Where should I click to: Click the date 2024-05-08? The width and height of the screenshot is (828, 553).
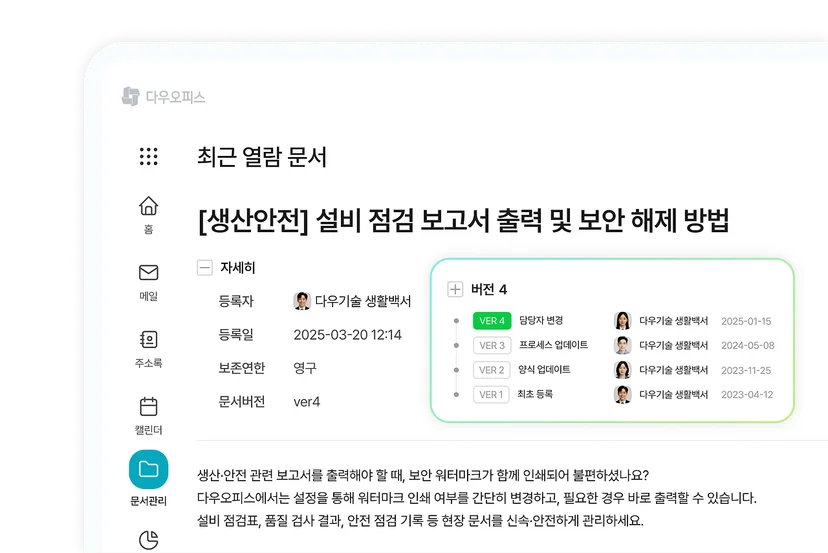748,345
